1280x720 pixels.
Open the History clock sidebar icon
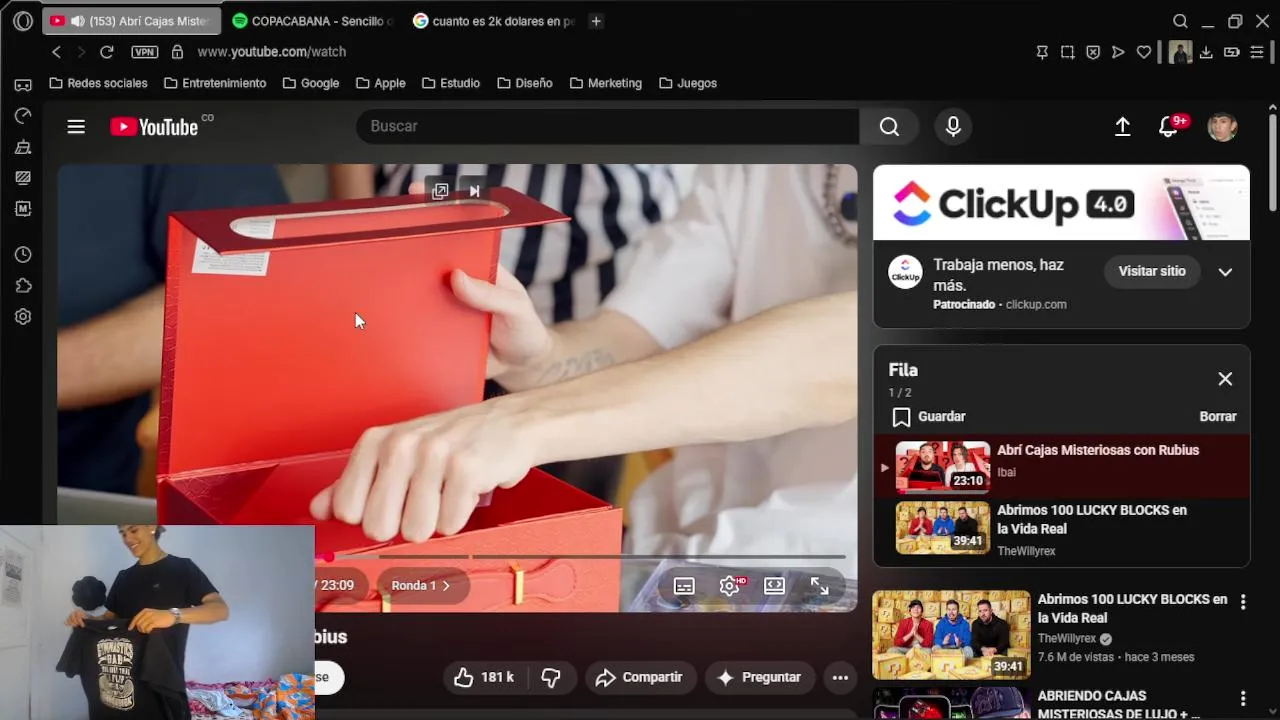click(x=23, y=255)
